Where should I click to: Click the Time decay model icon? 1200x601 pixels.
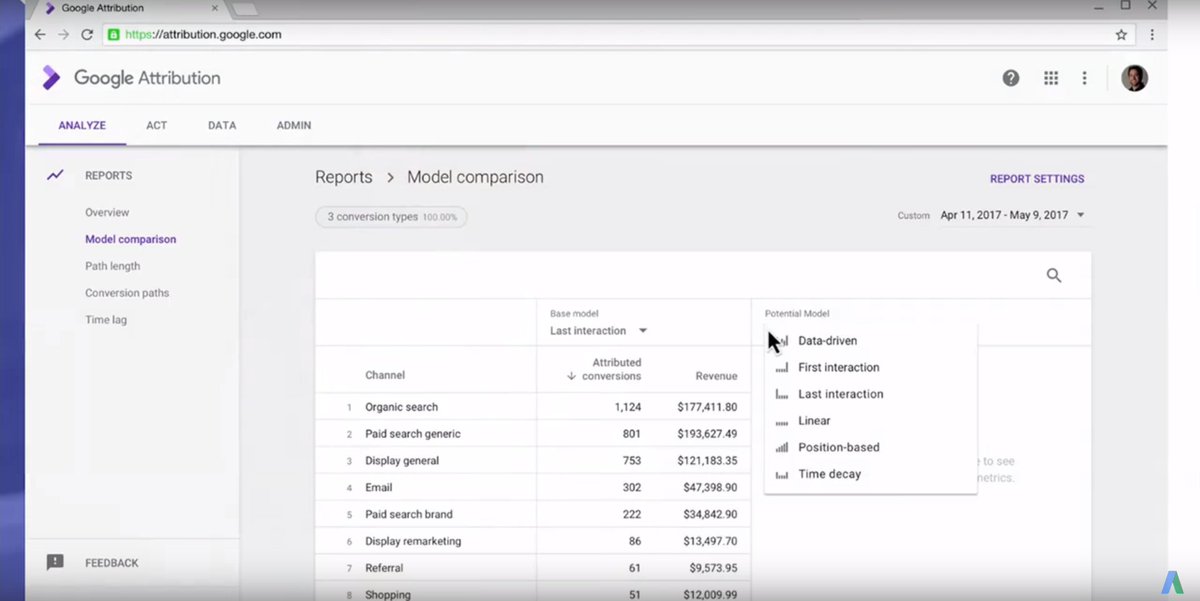coord(782,474)
